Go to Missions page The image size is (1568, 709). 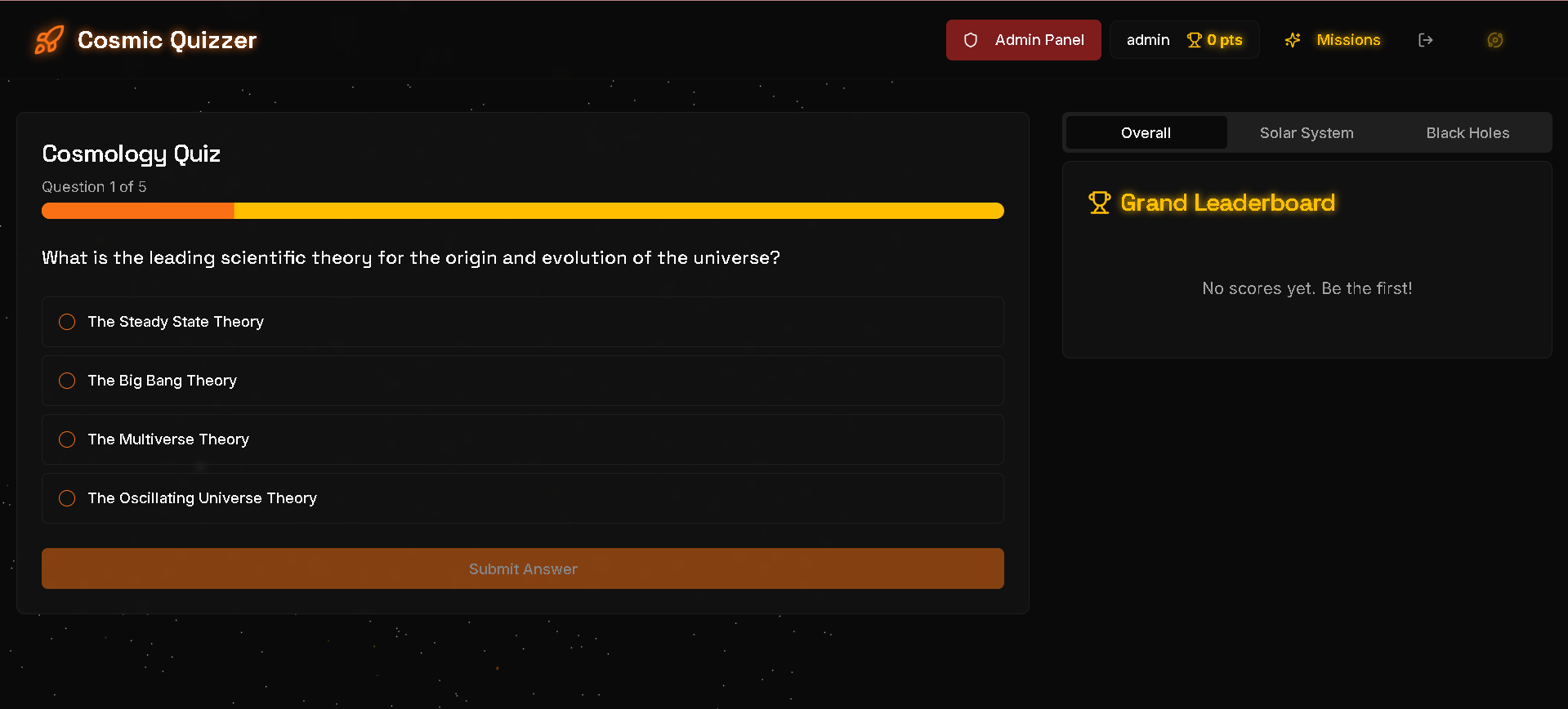pyautogui.click(x=1348, y=40)
